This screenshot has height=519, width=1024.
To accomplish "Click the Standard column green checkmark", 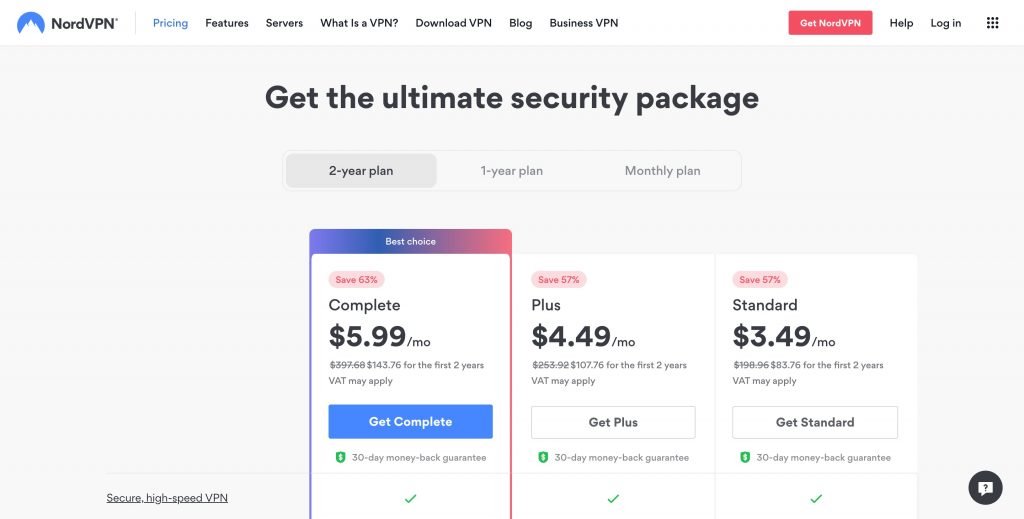I will pos(816,499).
